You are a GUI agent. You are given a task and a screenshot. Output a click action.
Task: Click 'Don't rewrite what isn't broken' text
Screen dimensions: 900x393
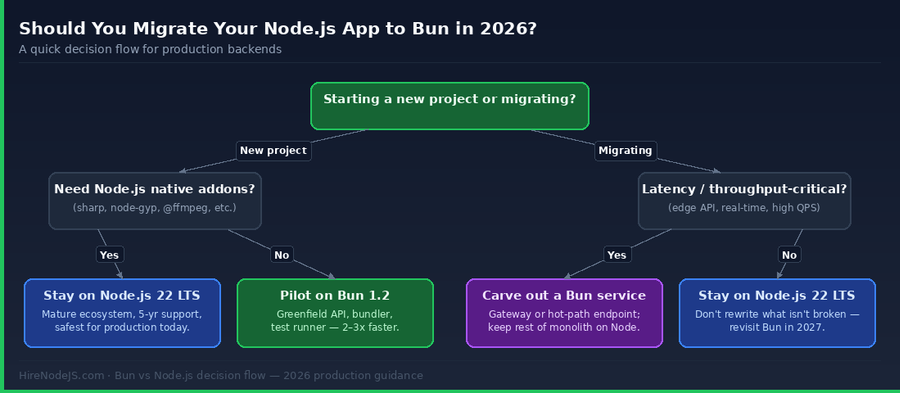tap(771, 314)
